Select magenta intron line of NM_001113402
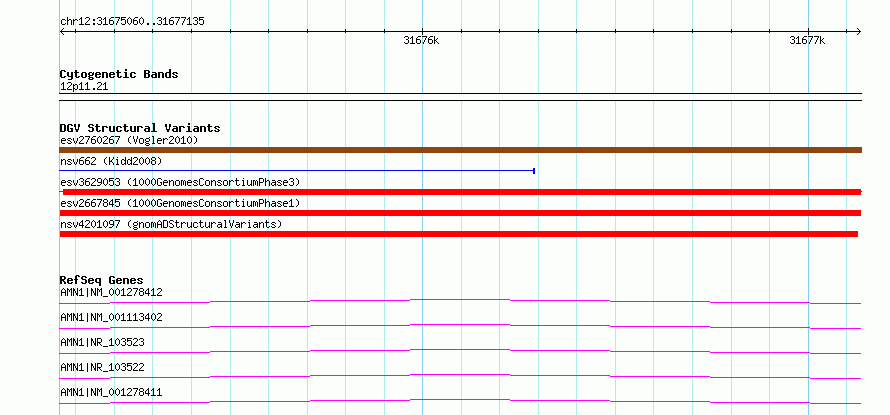The height and width of the screenshot is (415, 890). [x=460, y=326]
